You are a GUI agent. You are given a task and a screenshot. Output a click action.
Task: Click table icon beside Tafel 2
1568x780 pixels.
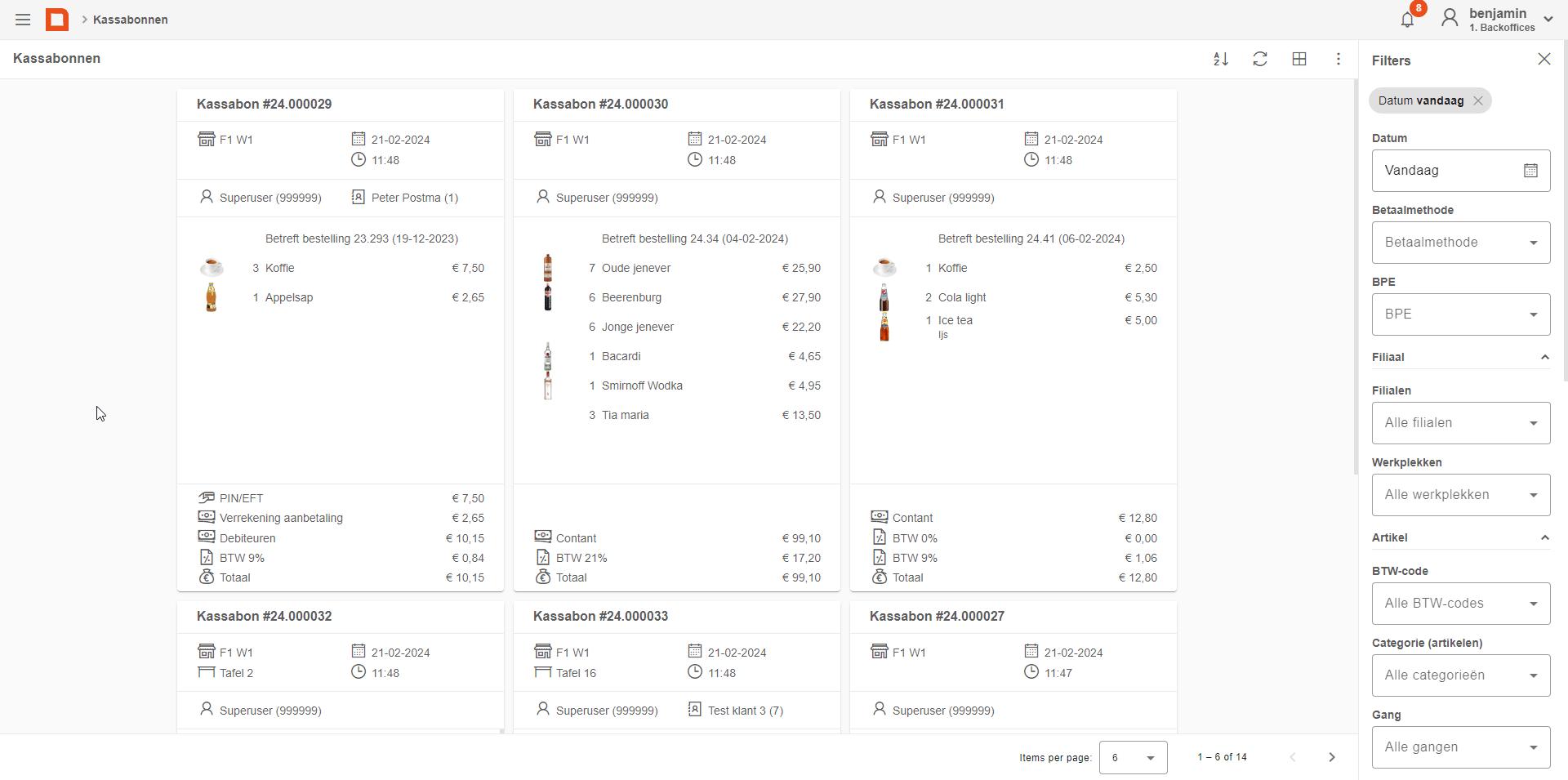207,672
